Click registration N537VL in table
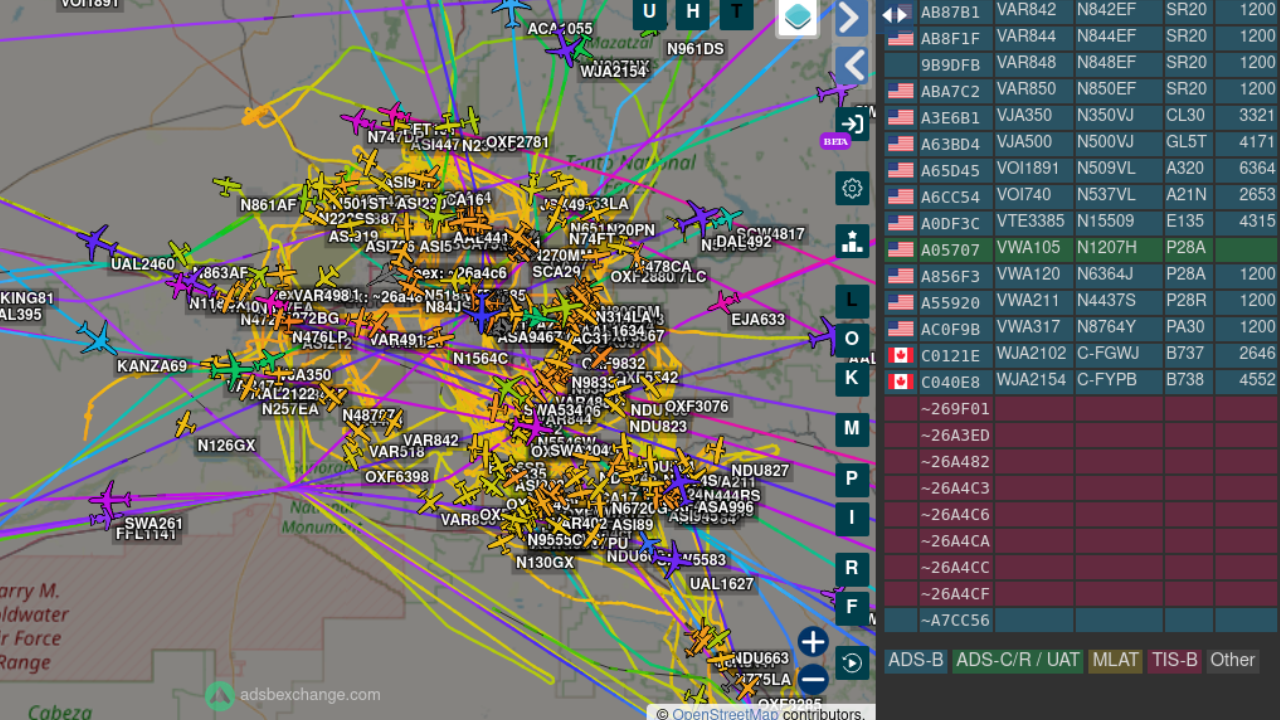The image size is (1280, 720). (1106, 196)
